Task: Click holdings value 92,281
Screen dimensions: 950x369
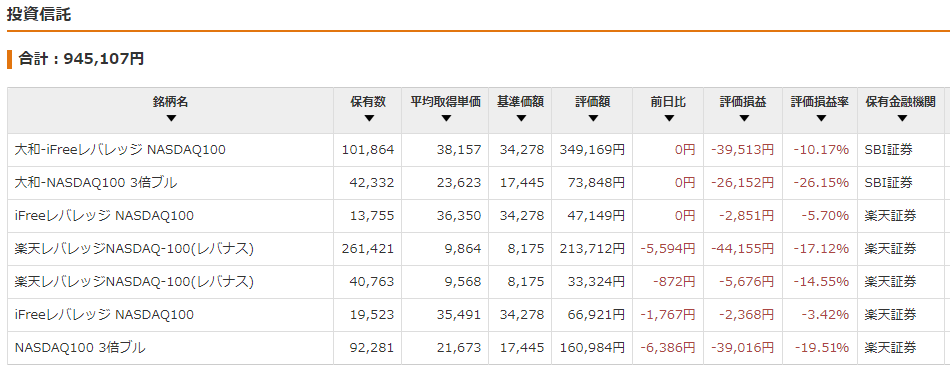Action: [372, 348]
